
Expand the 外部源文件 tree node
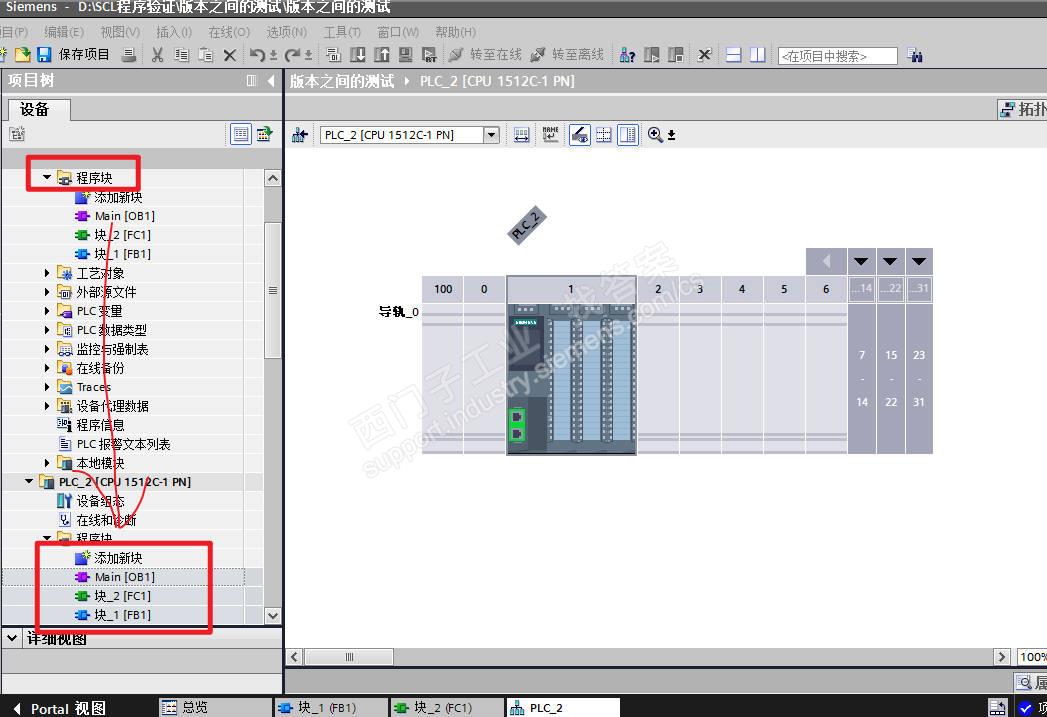[x=47, y=292]
